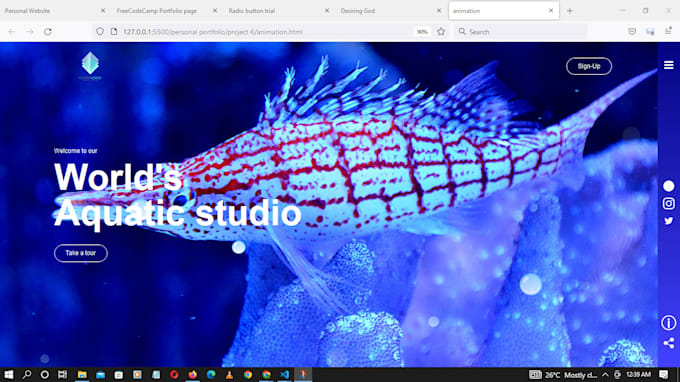Image resolution: width=680 pixels, height=382 pixels.
Task: Click the browser Search box
Action: pyautogui.click(x=520, y=32)
